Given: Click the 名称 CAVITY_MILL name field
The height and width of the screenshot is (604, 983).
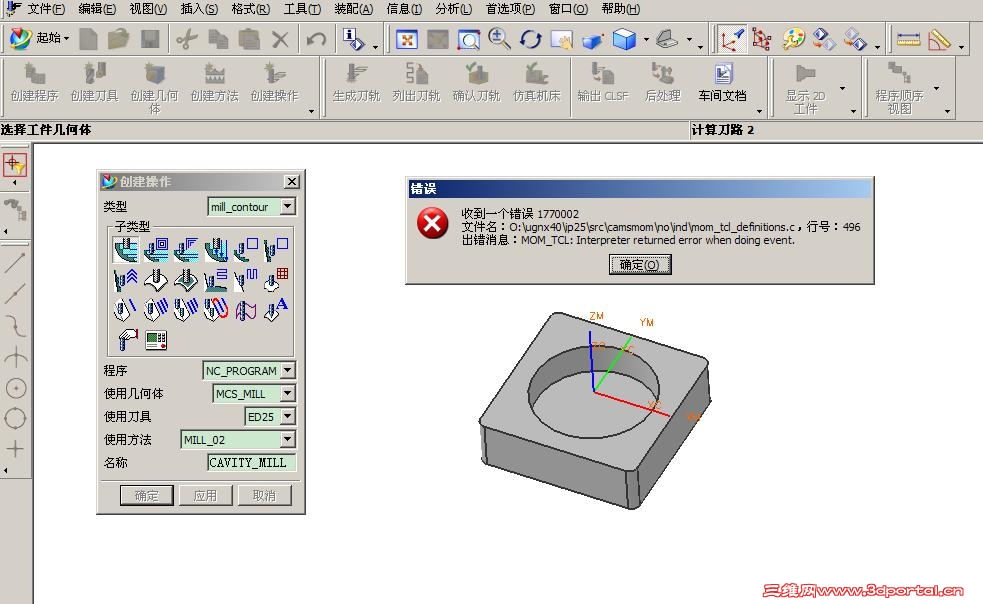Looking at the screenshot, I should (x=251, y=462).
